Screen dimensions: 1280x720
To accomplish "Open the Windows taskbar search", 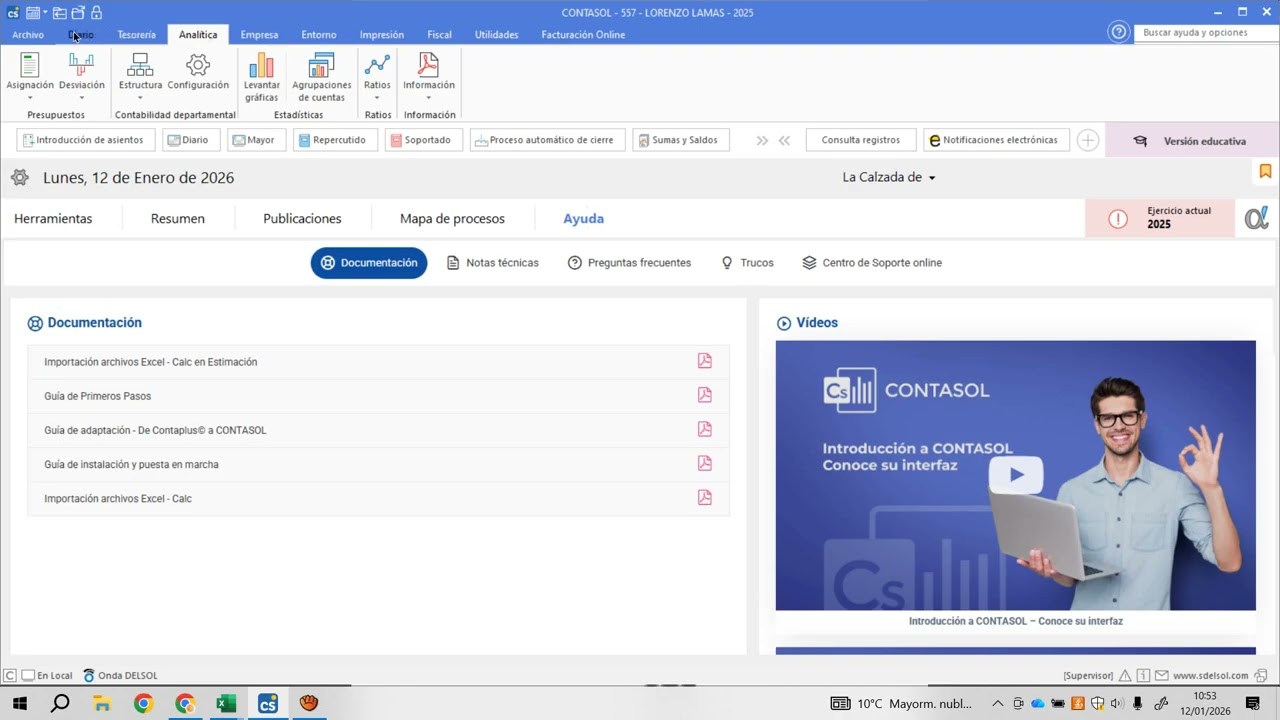I will click(60, 704).
